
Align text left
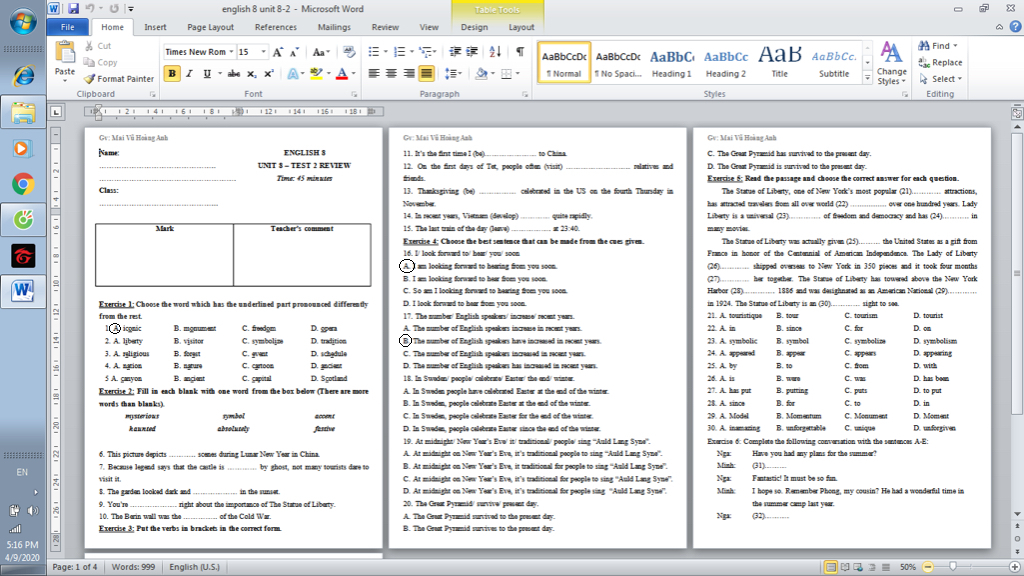[374, 74]
